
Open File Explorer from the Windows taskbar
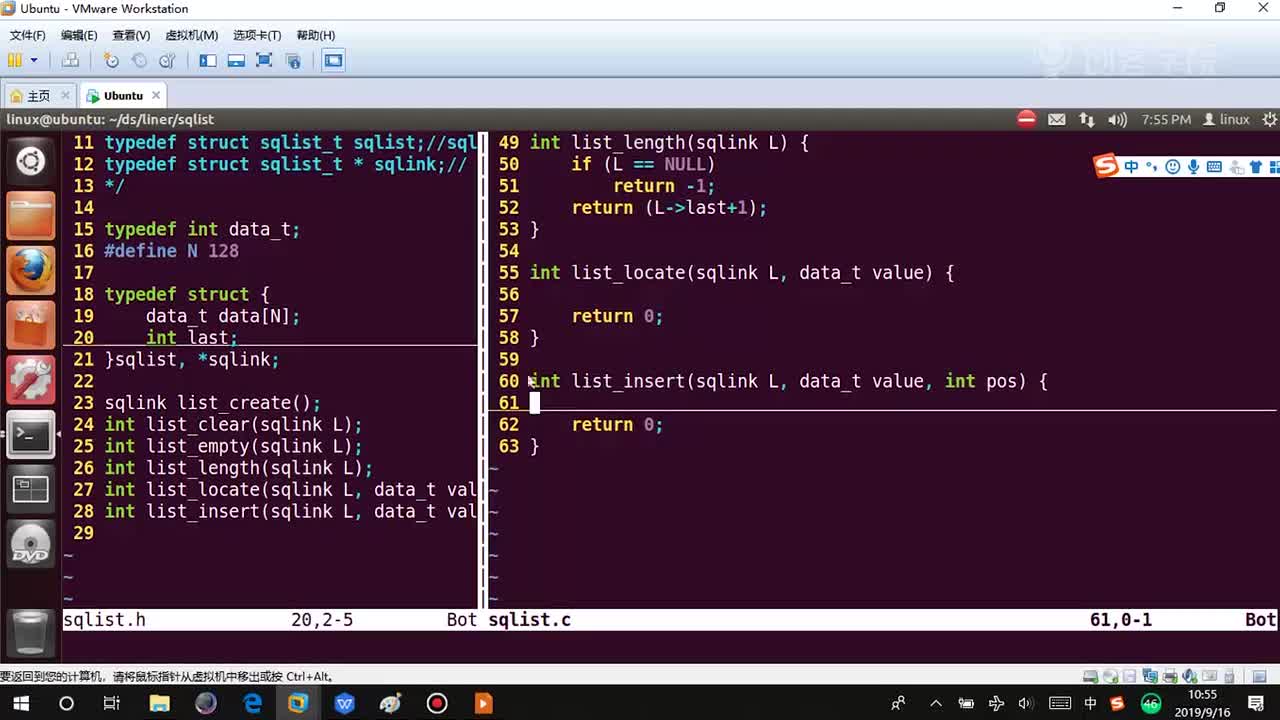click(159, 703)
